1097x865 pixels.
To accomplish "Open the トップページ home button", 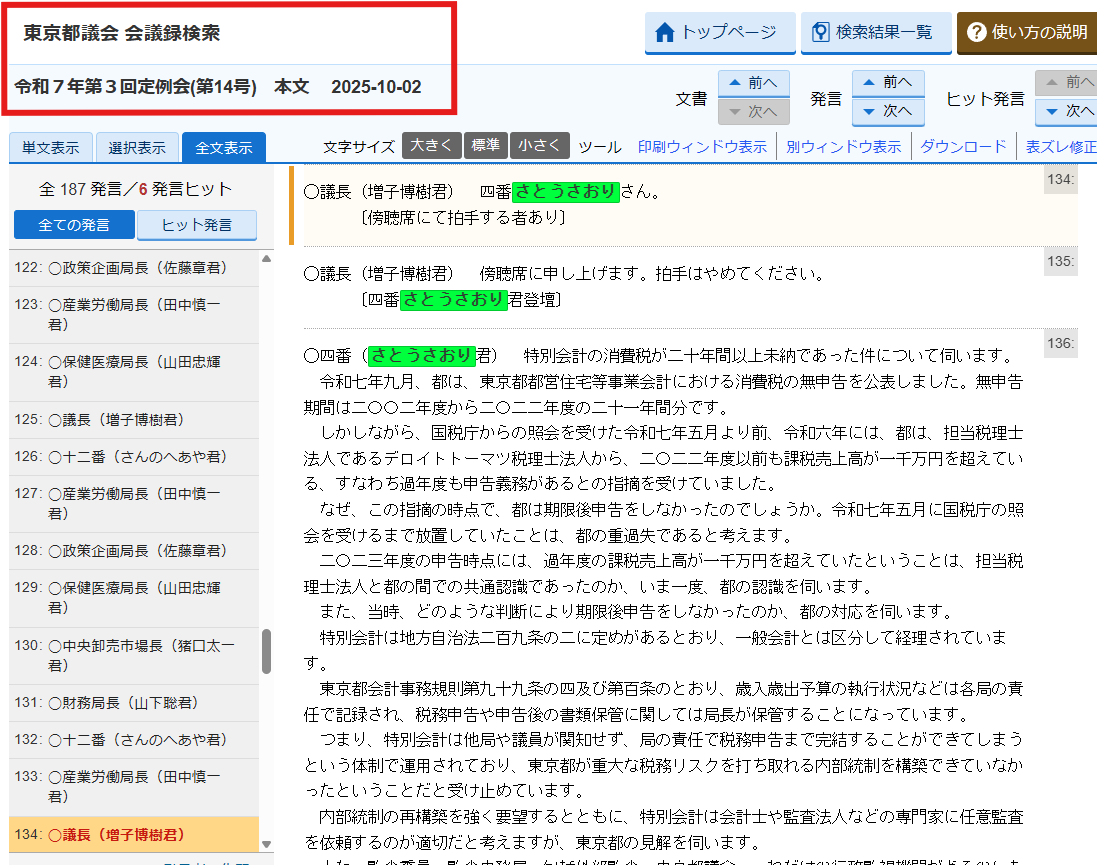I will 720,32.
